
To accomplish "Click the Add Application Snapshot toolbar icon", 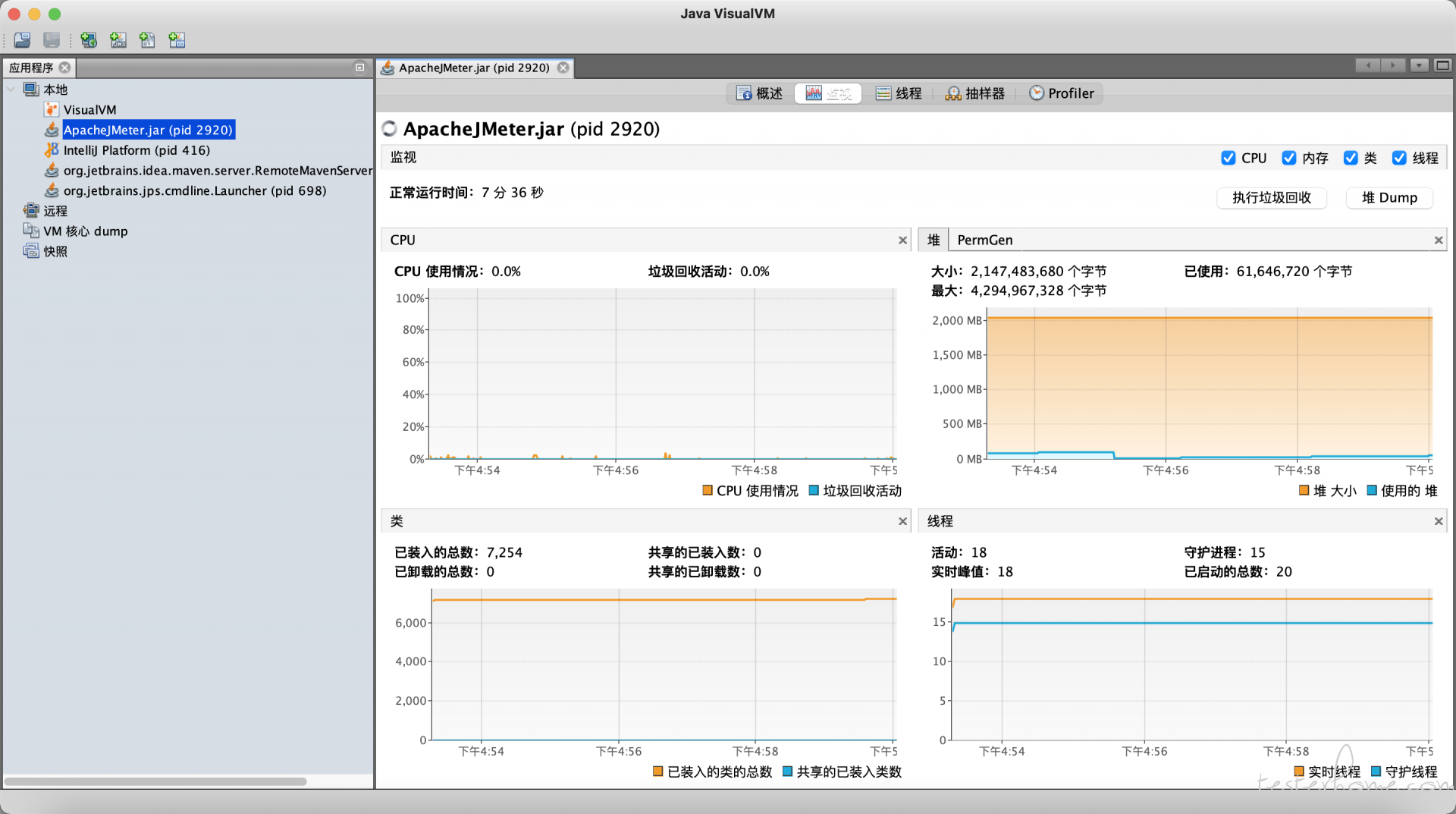I will click(177, 39).
